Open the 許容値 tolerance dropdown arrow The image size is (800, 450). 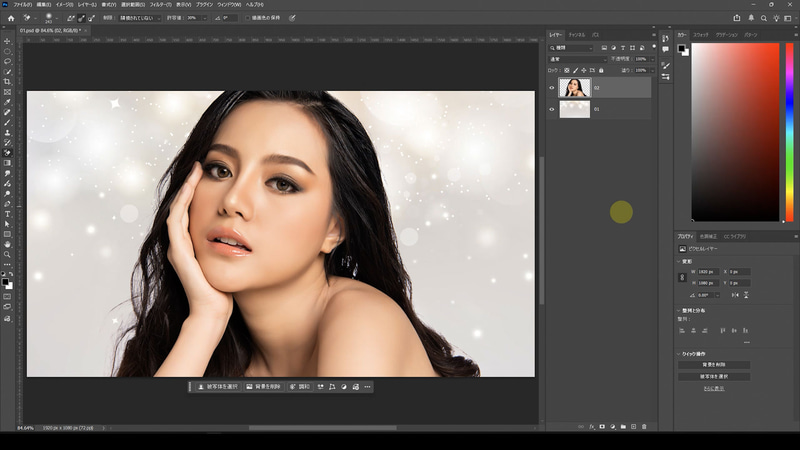pyautogui.click(x=205, y=18)
